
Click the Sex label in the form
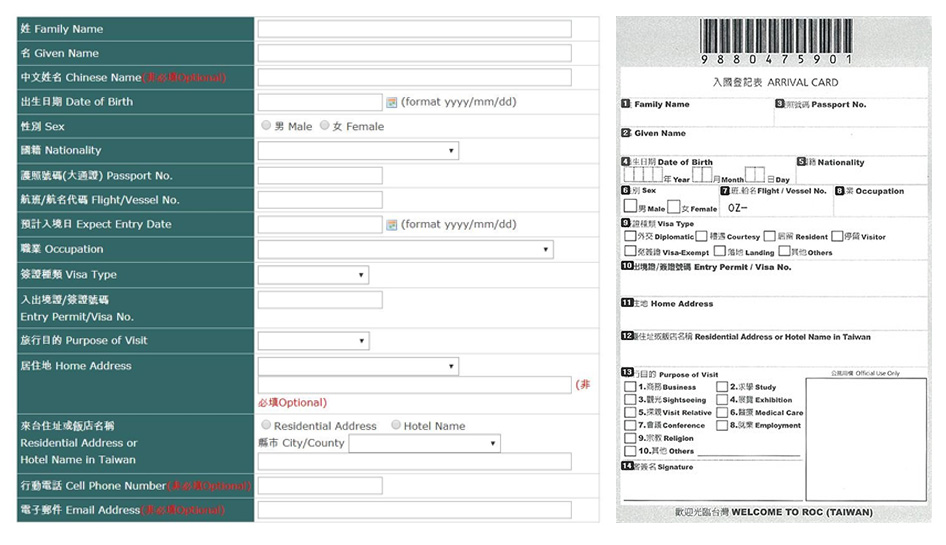point(42,126)
